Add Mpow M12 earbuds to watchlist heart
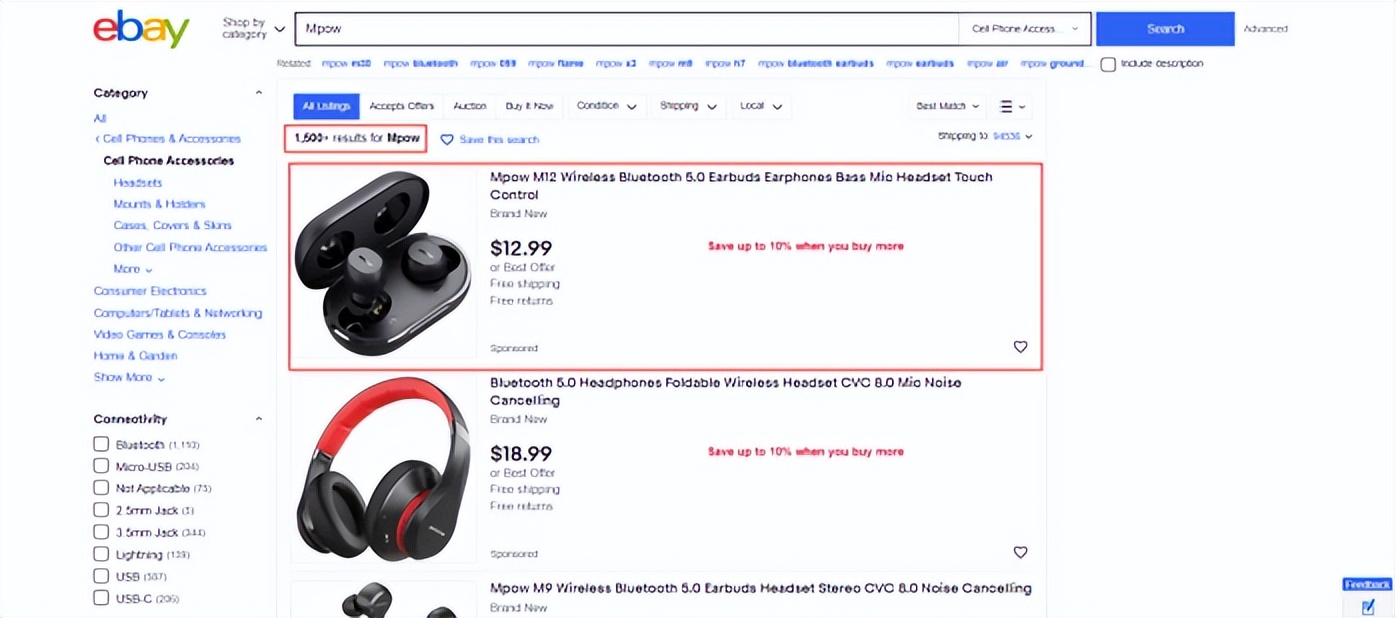 point(1020,347)
